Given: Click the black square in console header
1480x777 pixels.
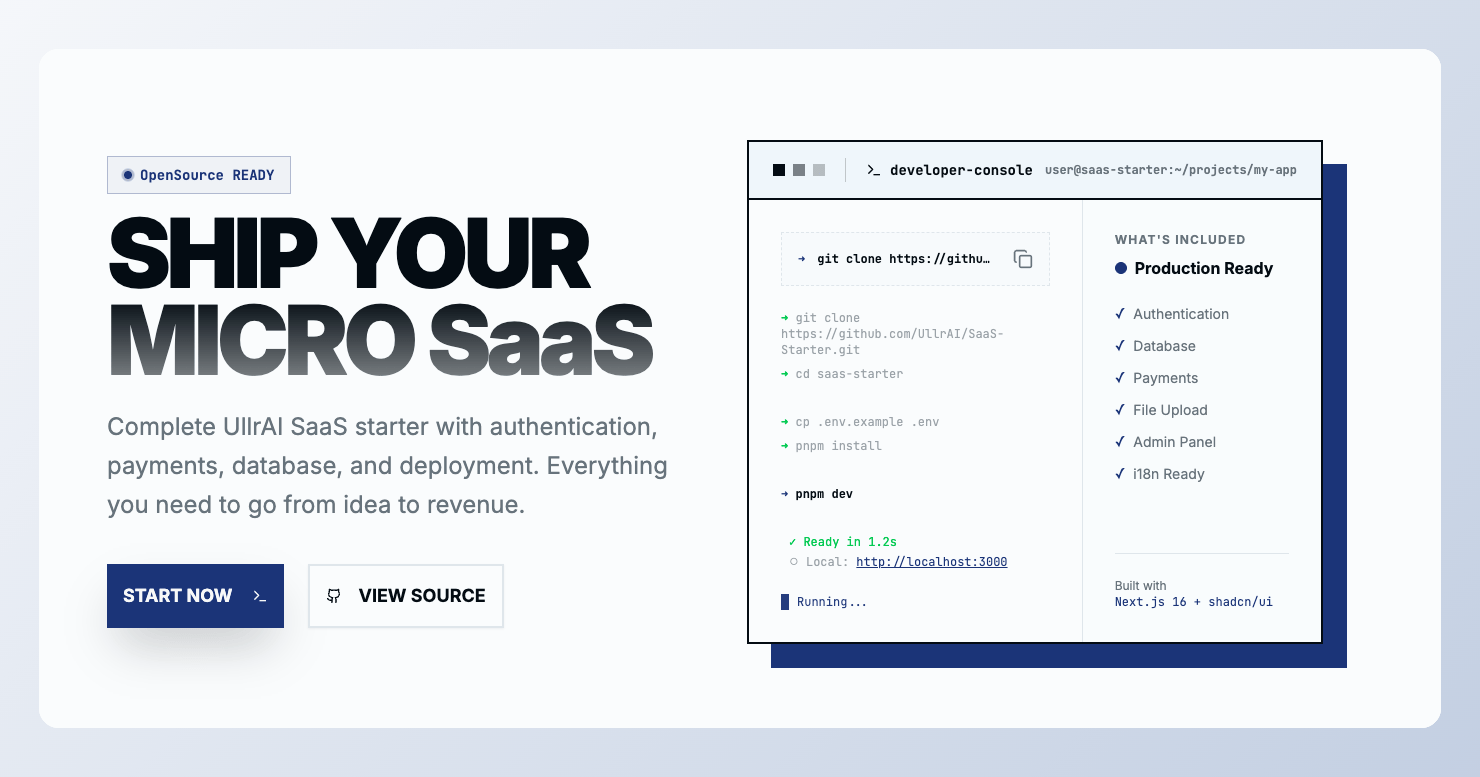Looking at the screenshot, I should coord(779,170).
